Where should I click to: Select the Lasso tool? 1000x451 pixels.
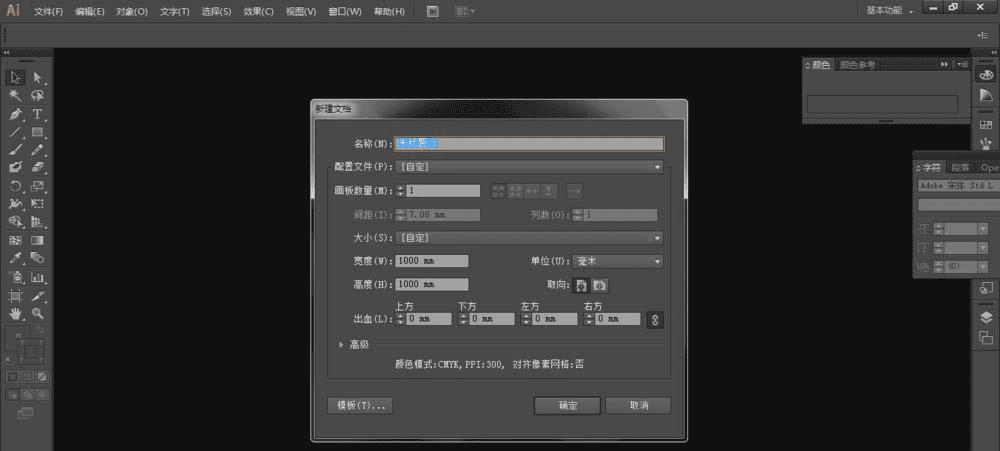coord(38,96)
